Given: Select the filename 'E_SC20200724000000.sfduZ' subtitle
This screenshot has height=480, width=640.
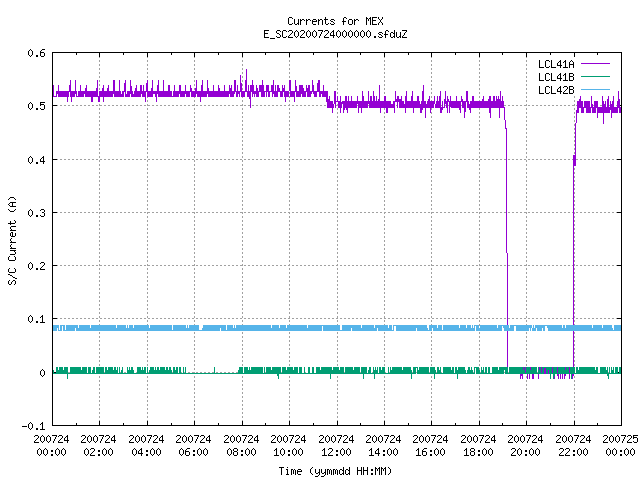Looking at the screenshot, I should point(335,34).
